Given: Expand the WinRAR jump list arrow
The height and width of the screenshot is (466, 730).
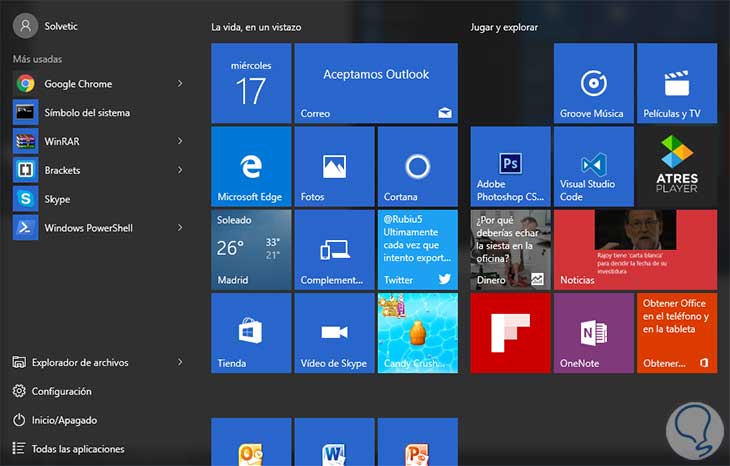Looking at the screenshot, I should click(180, 141).
